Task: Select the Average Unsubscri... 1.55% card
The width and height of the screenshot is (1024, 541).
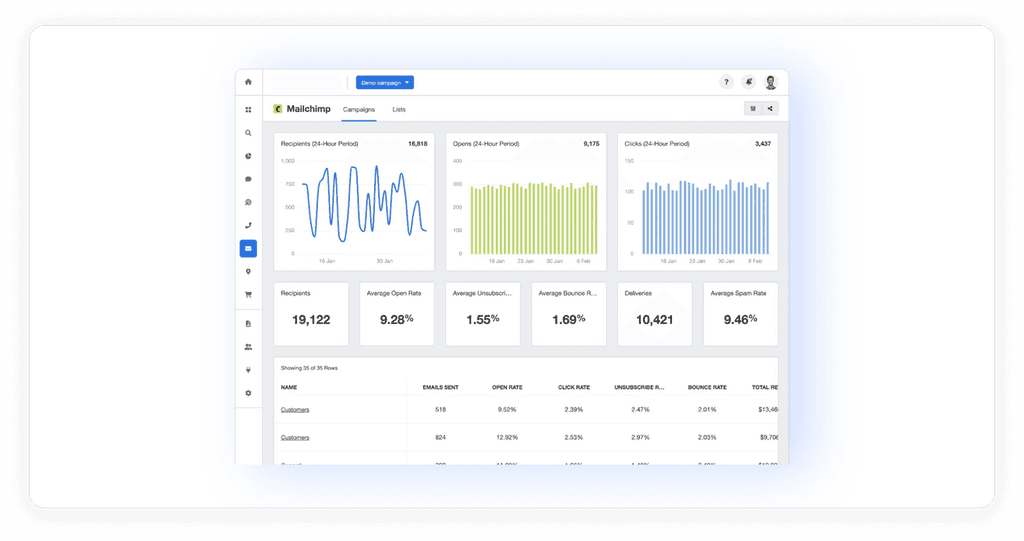Action: pyautogui.click(x=483, y=314)
